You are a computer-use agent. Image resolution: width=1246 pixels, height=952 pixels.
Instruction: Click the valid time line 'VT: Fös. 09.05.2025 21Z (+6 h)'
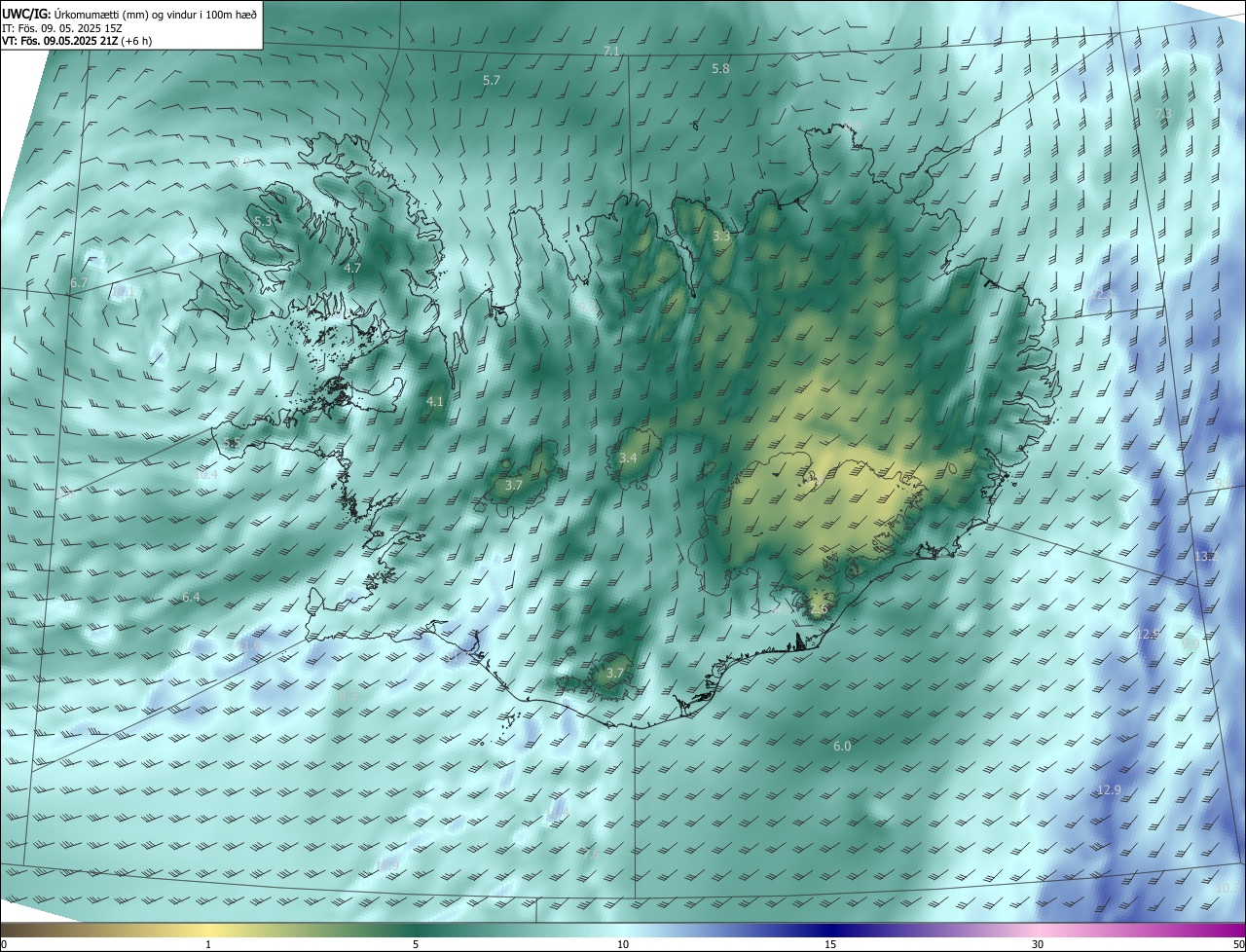(76, 41)
